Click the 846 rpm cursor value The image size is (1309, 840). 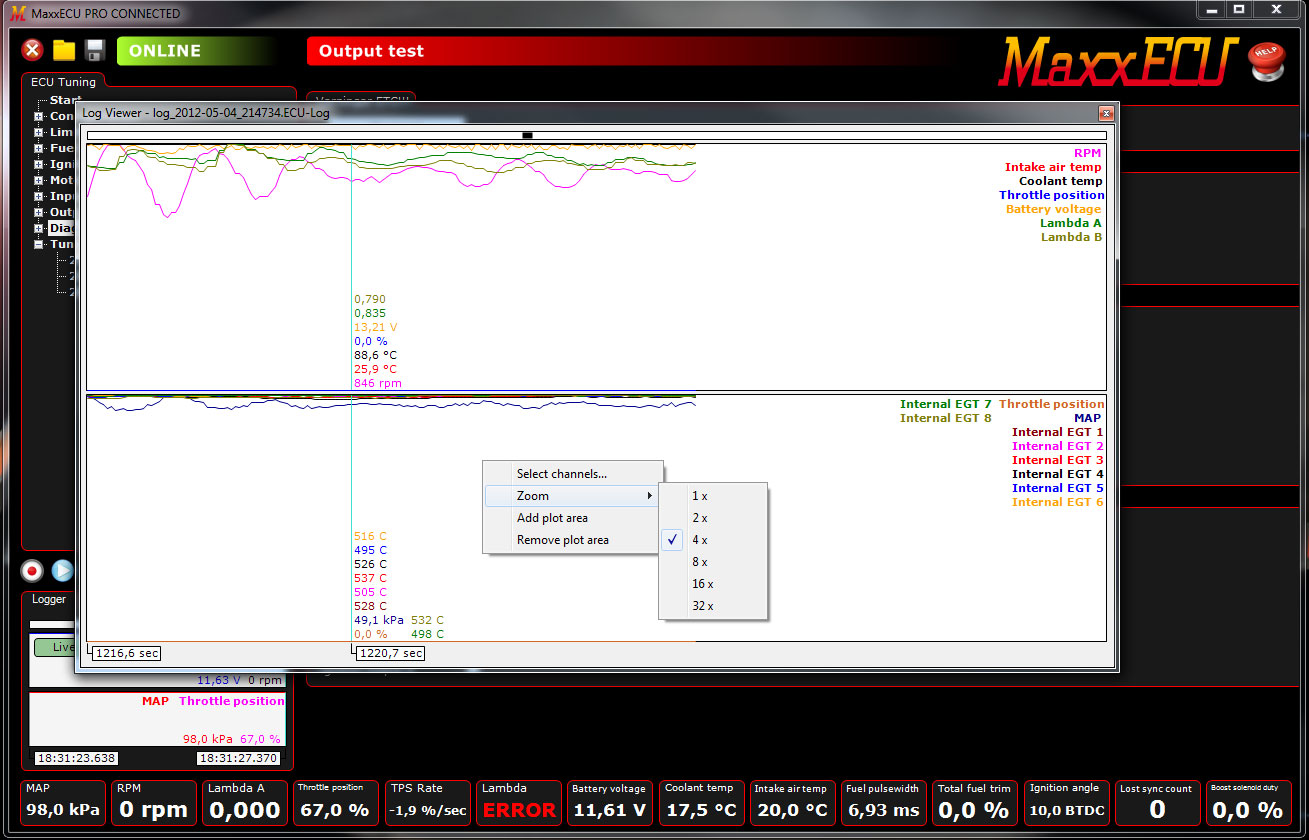point(377,383)
